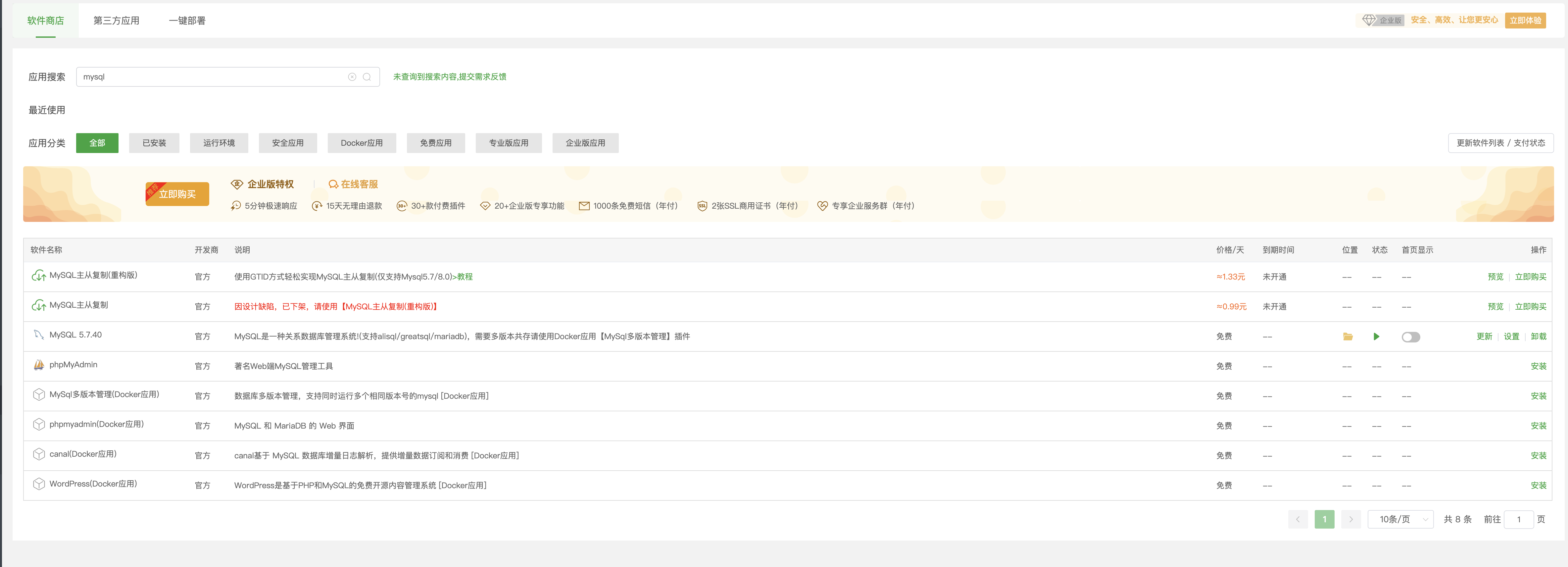
Task: Click the 立即体验 button
Action: (x=1525, y=20)
